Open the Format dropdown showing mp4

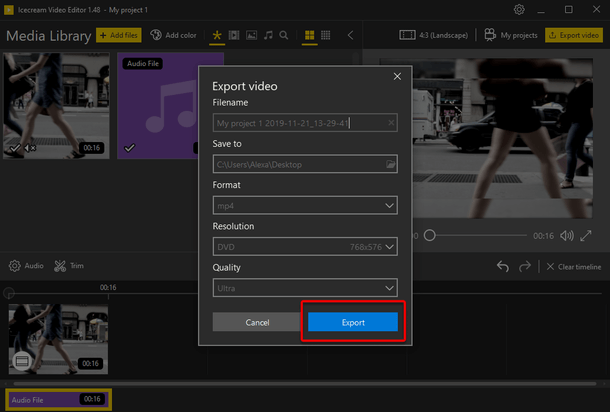click(305, 206)
